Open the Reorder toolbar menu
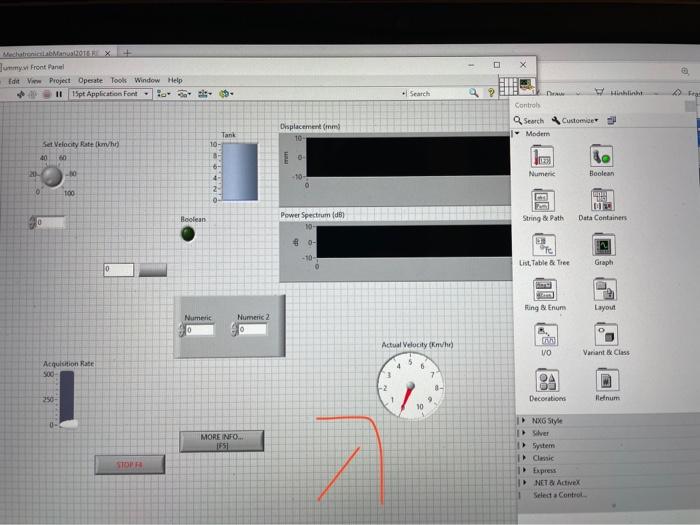The width and height of the screenshot is (700, 525). tap(226, 94)
